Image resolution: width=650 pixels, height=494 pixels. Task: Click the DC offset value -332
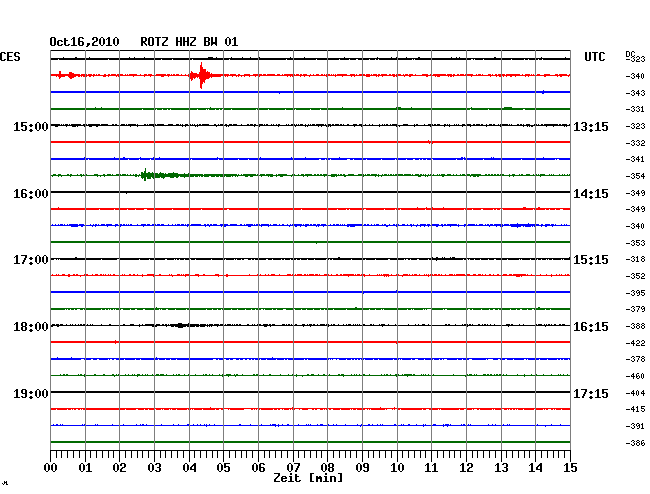pos(635,143)
